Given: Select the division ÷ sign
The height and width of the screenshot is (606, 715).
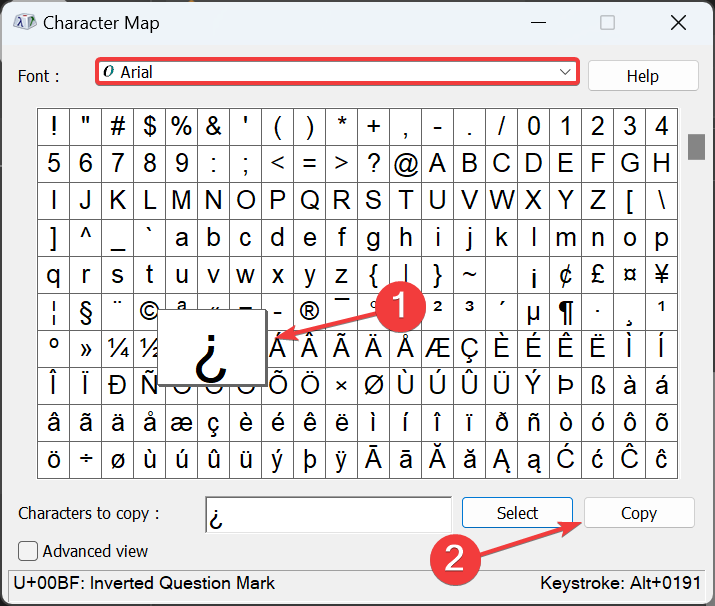Looking at the screenshot, I should [86, 460].
